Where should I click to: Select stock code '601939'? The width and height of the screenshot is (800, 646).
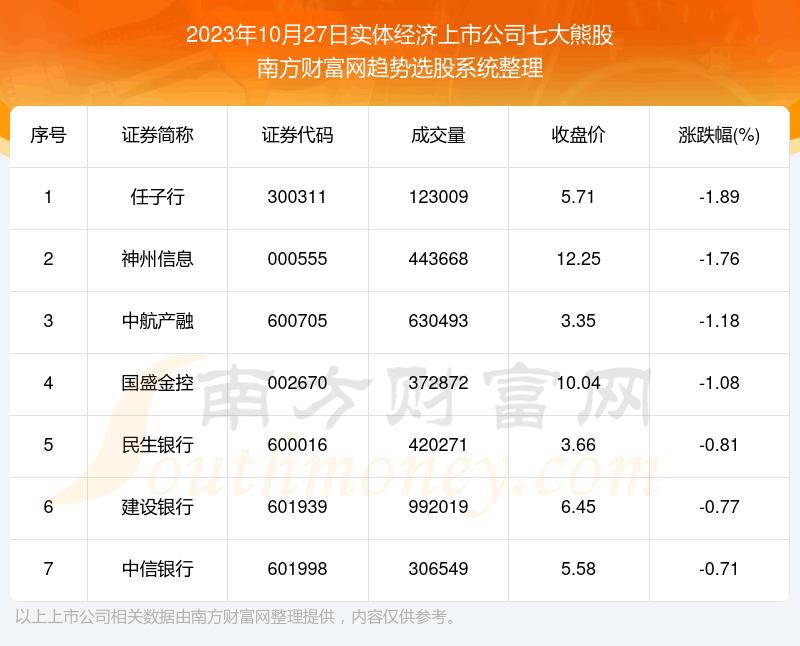click(297, 507)
